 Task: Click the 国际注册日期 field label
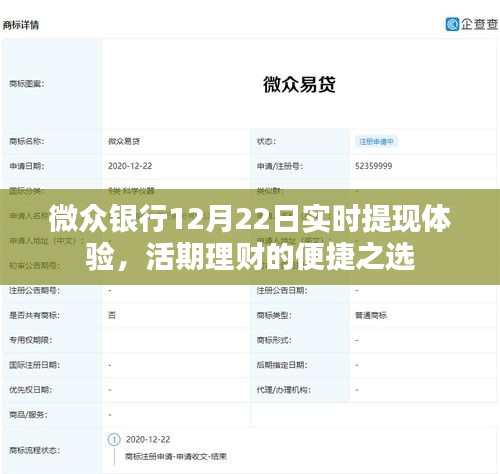34,365
